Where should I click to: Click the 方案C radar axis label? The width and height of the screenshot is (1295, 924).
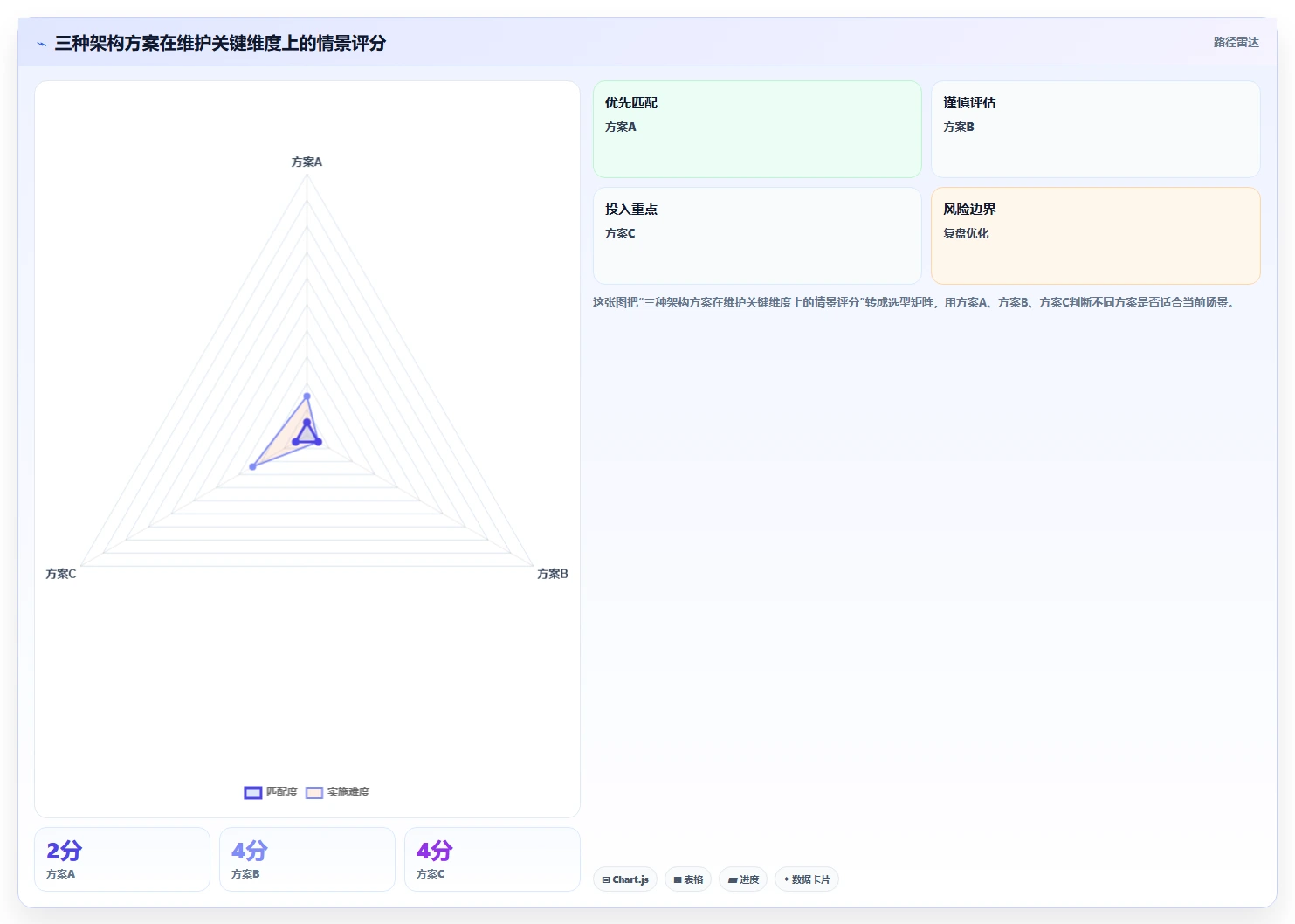click(x=61, y=574)
